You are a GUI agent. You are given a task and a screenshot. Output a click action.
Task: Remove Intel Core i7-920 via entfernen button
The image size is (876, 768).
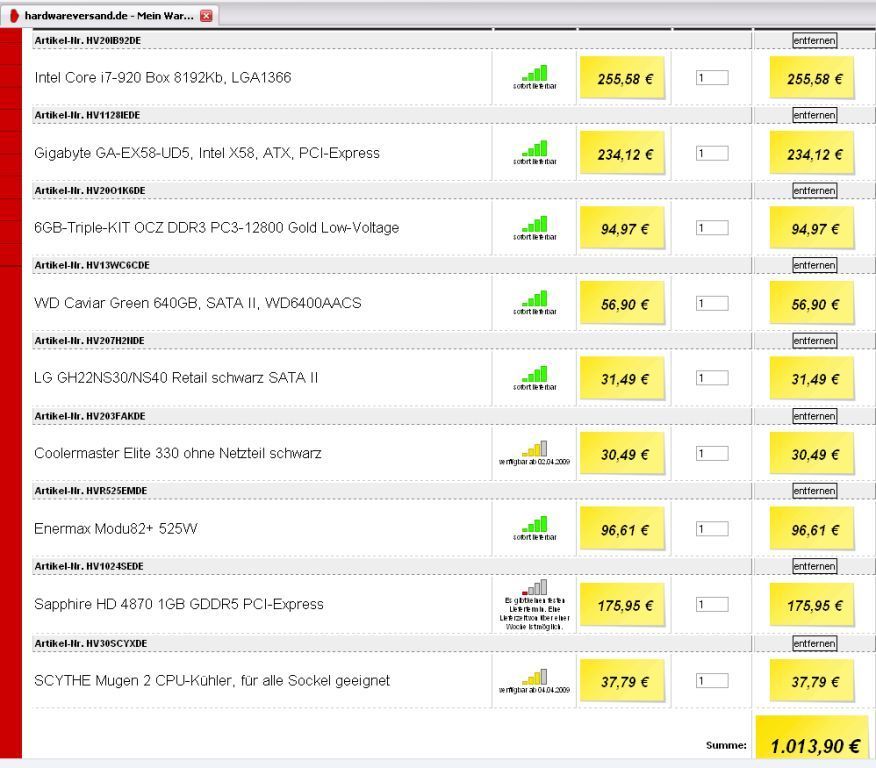(x=815, y=40)
